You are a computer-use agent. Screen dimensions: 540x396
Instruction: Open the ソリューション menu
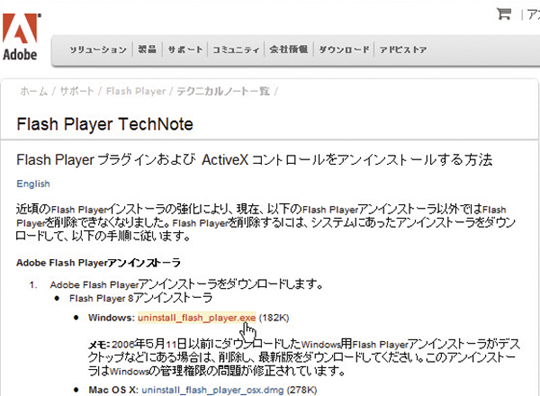coord(98,50)
